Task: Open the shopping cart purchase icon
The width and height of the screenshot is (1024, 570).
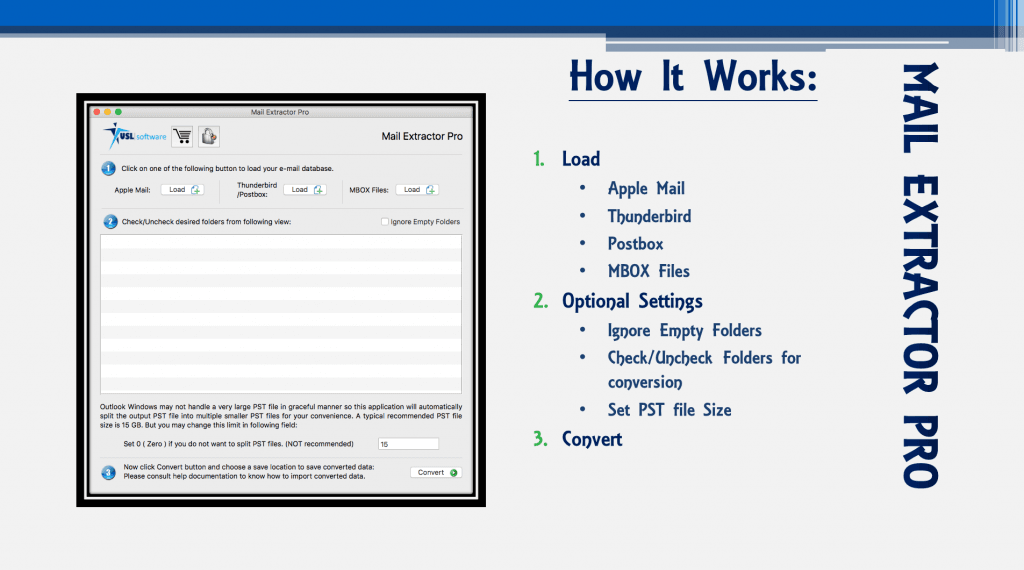Action: 182,136
